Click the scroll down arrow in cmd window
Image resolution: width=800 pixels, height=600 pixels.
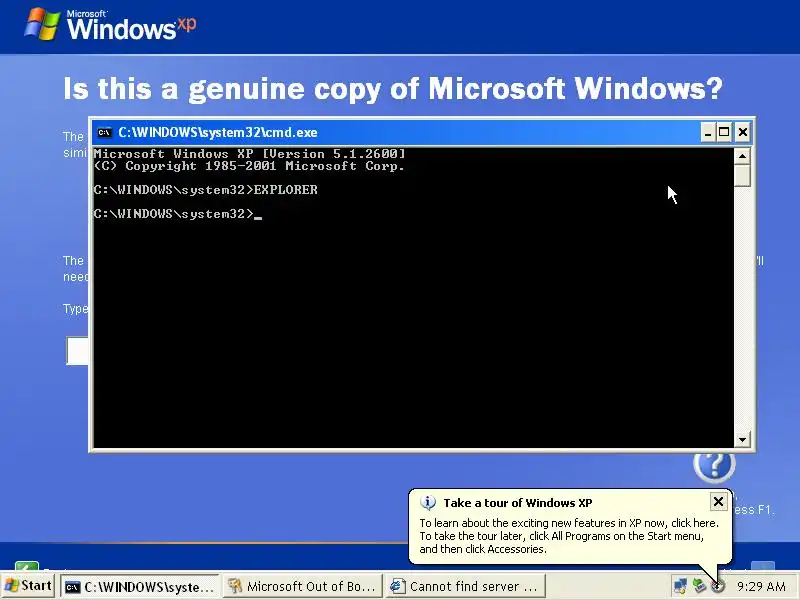coord(742,439)
